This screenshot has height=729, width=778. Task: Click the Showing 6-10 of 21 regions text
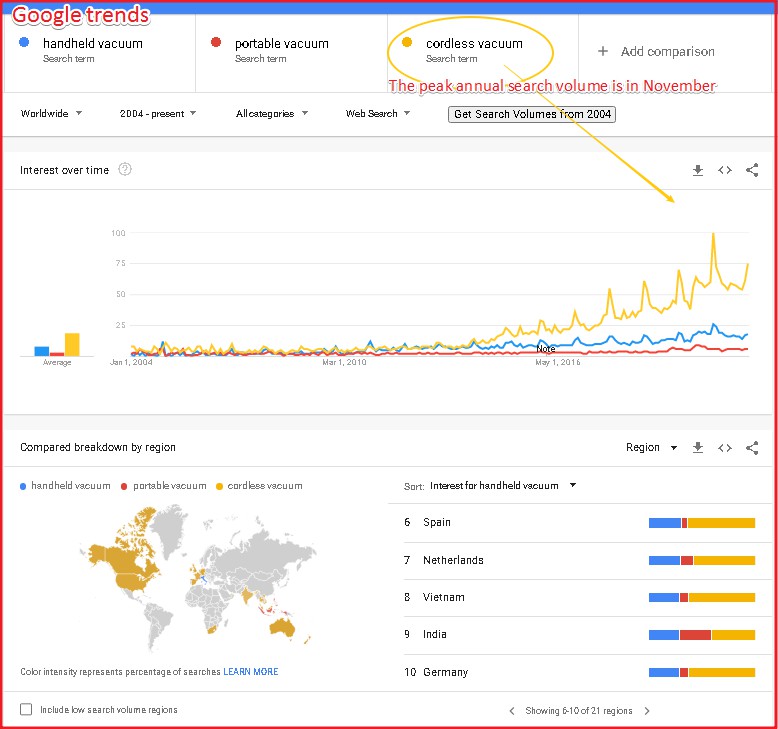(x=579, y=711)
